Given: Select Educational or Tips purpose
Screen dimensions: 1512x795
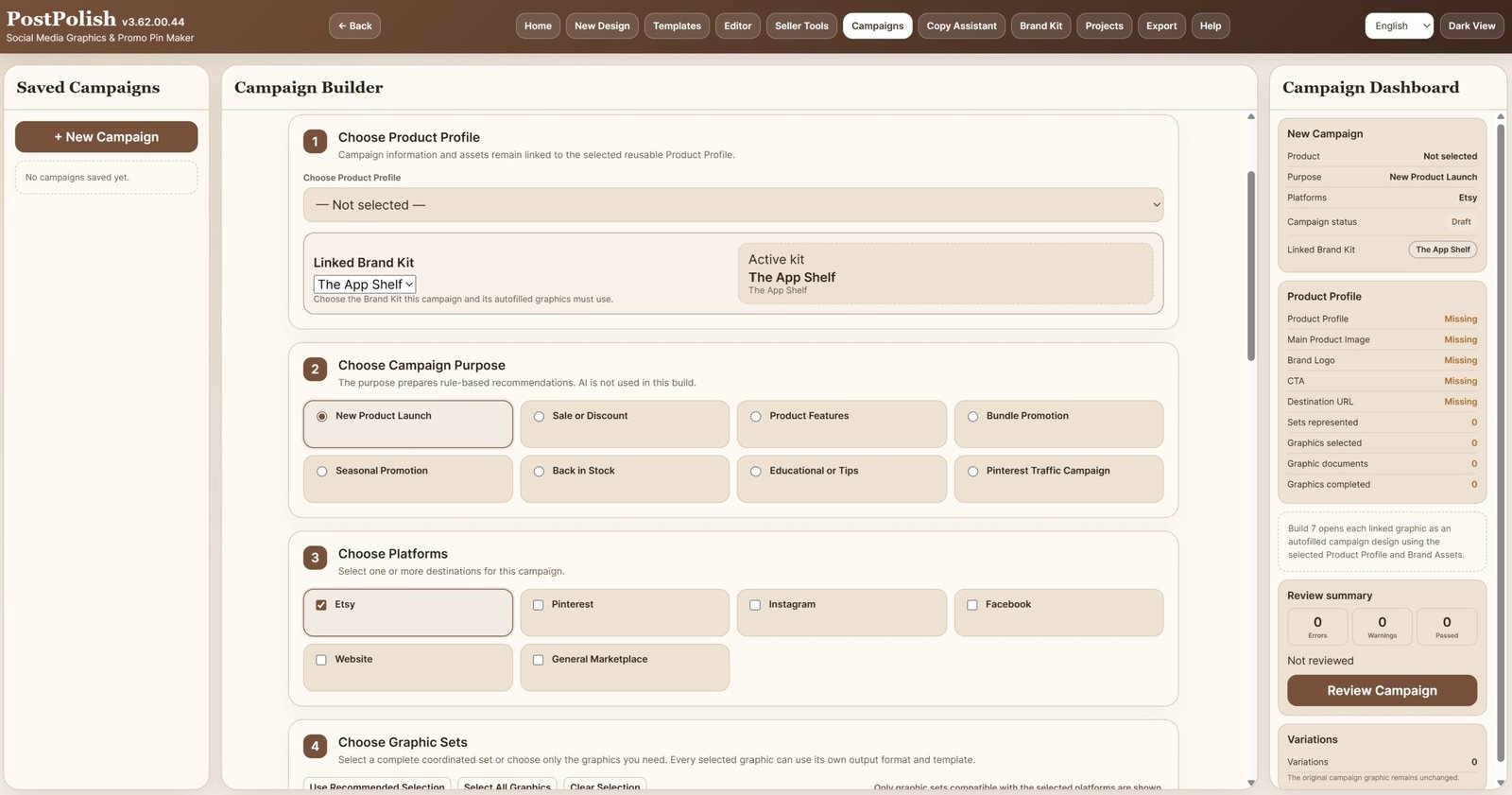Looking at the screenshot, I should coord(841,478).
